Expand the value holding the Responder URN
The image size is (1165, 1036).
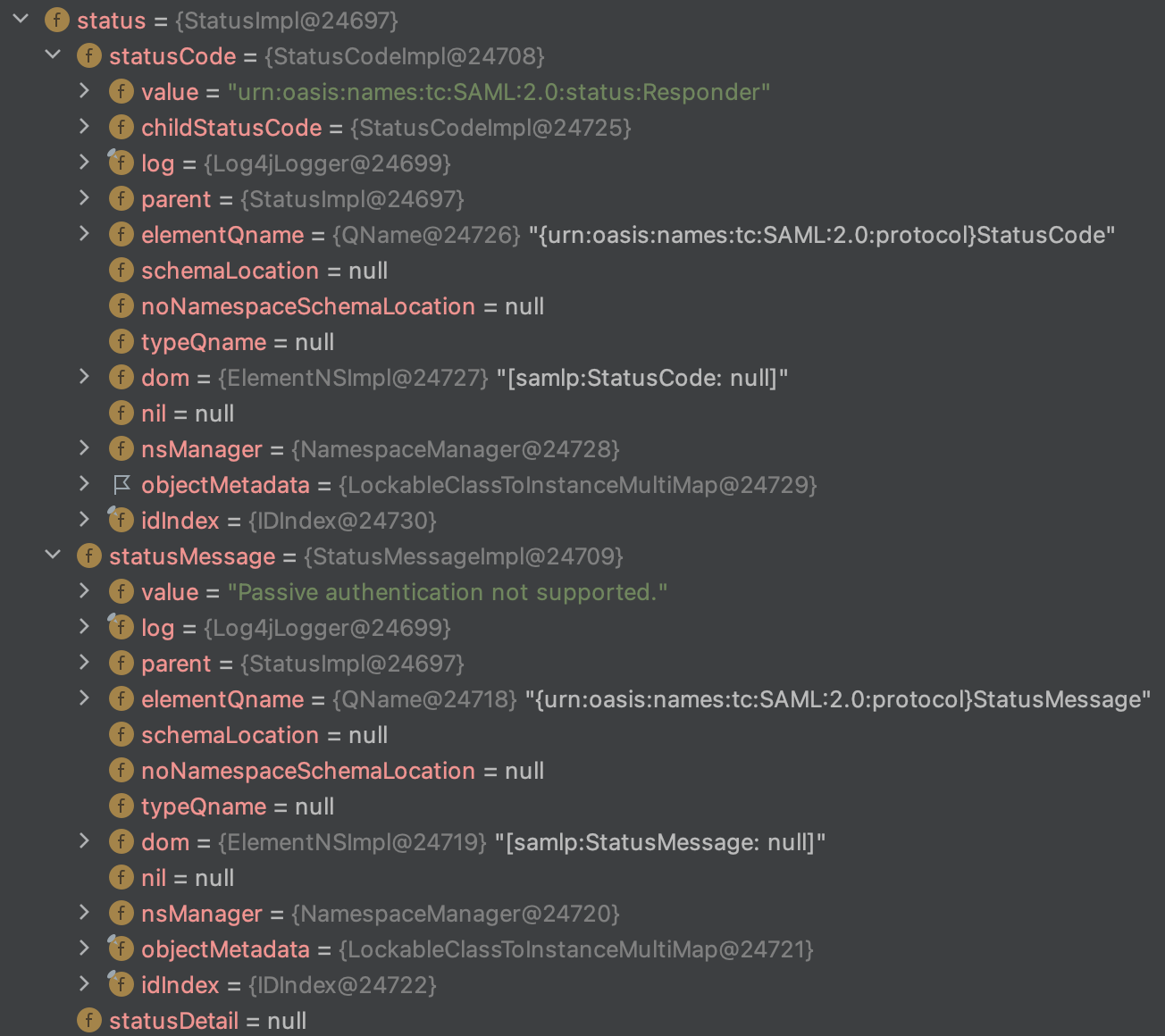pos(84,90)
